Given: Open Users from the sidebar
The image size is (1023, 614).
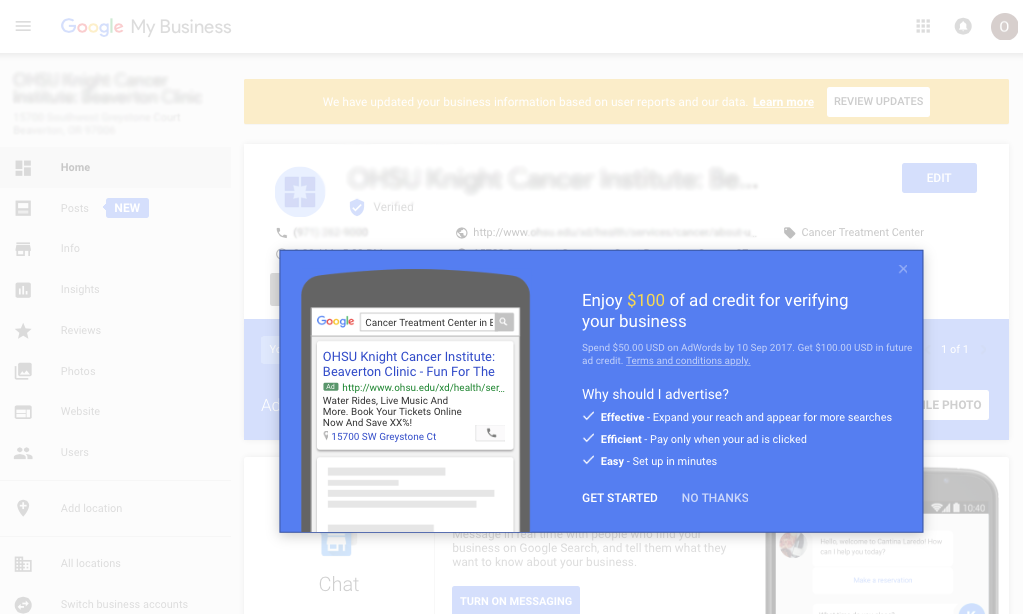Looking at the screenshot, I should click(x=74, y=452).
